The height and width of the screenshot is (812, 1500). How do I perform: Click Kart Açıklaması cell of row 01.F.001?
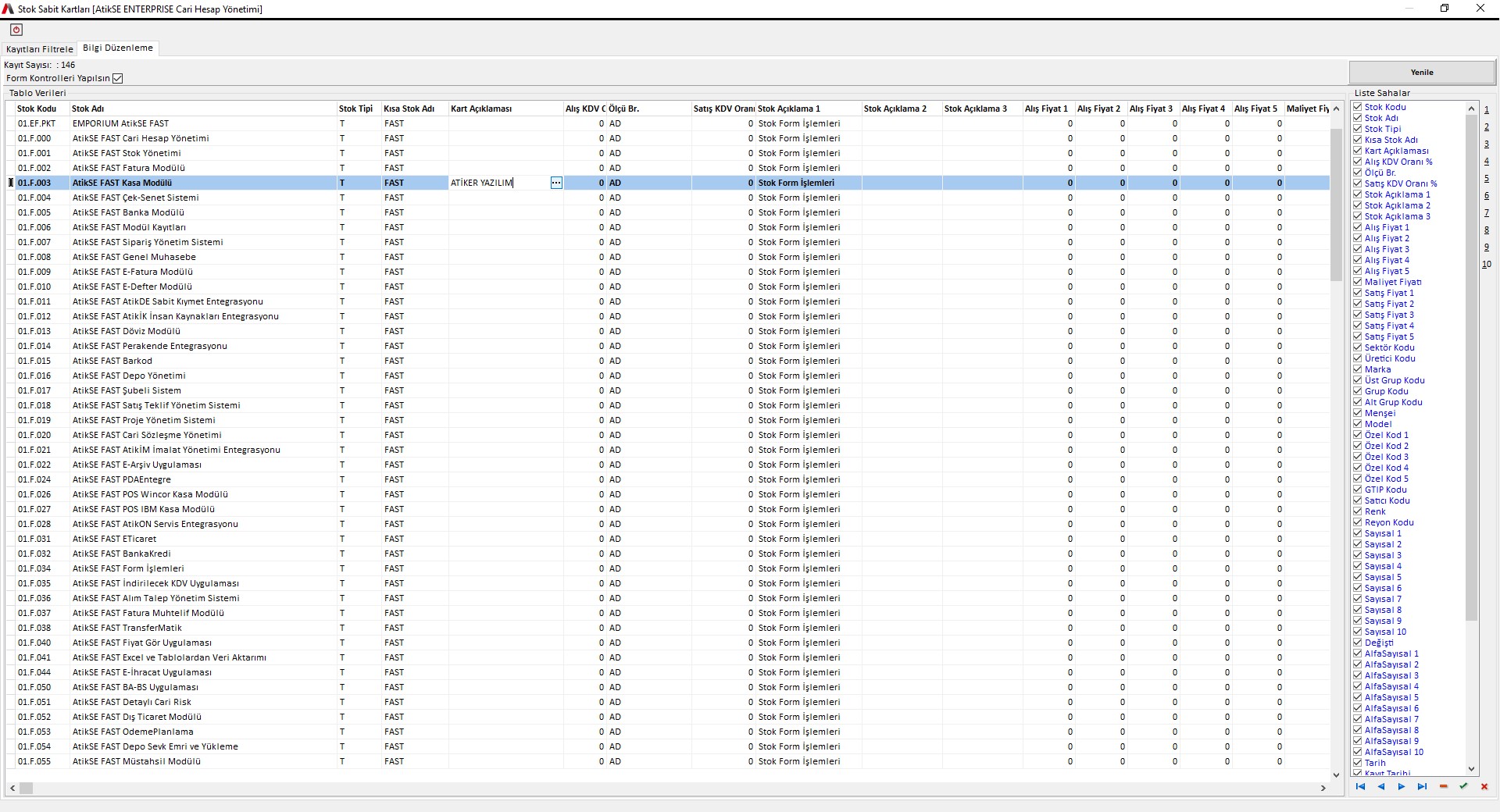tap(506, 153)
